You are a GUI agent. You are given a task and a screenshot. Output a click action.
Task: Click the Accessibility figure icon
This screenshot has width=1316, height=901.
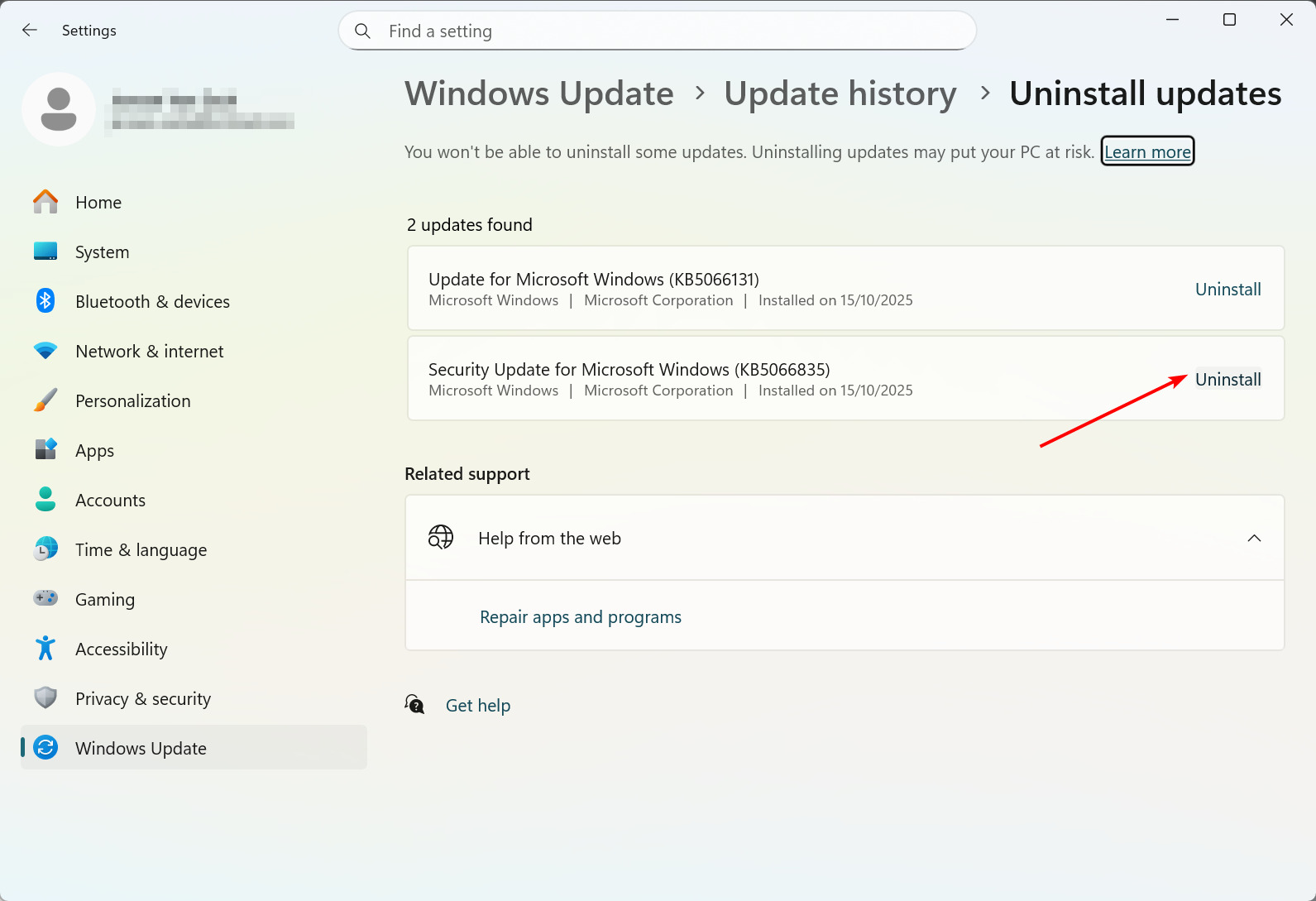(x=45, y=649)
